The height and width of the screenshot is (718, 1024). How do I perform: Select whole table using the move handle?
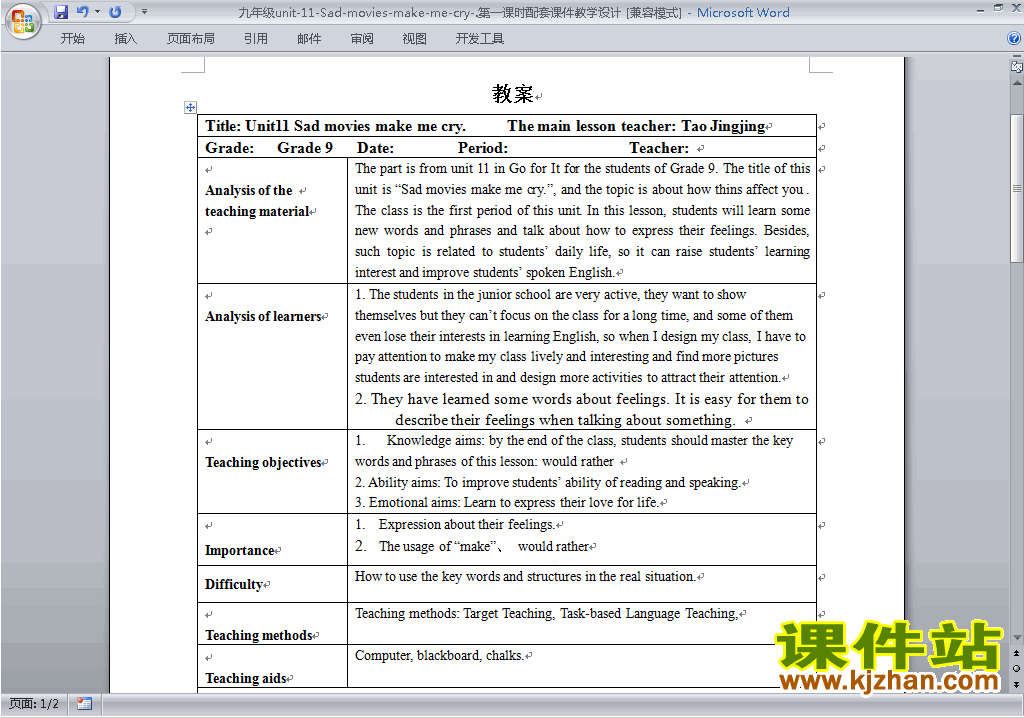(x=190, y=107)
